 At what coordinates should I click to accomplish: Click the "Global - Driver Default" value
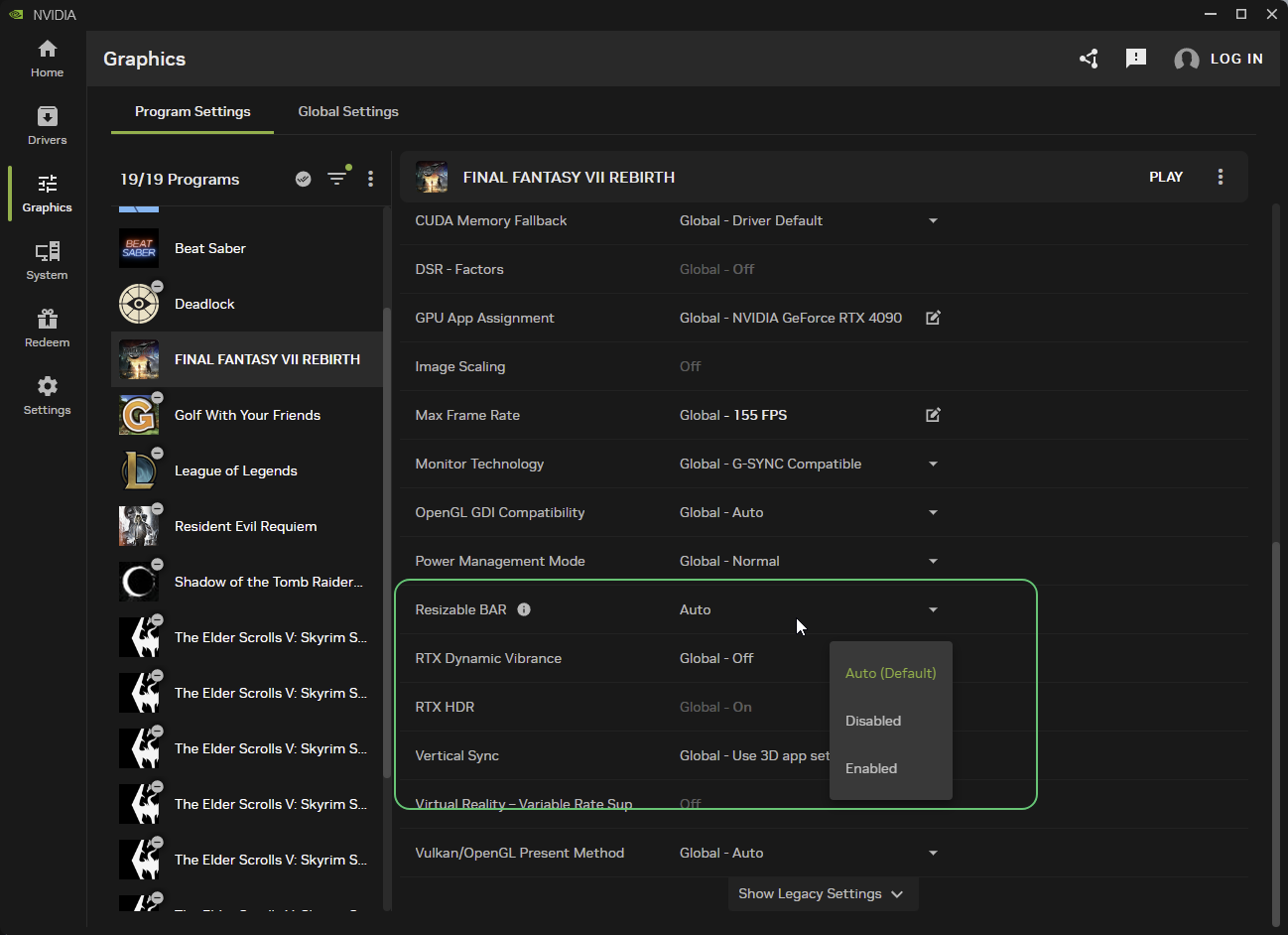[x=751, y=220]
